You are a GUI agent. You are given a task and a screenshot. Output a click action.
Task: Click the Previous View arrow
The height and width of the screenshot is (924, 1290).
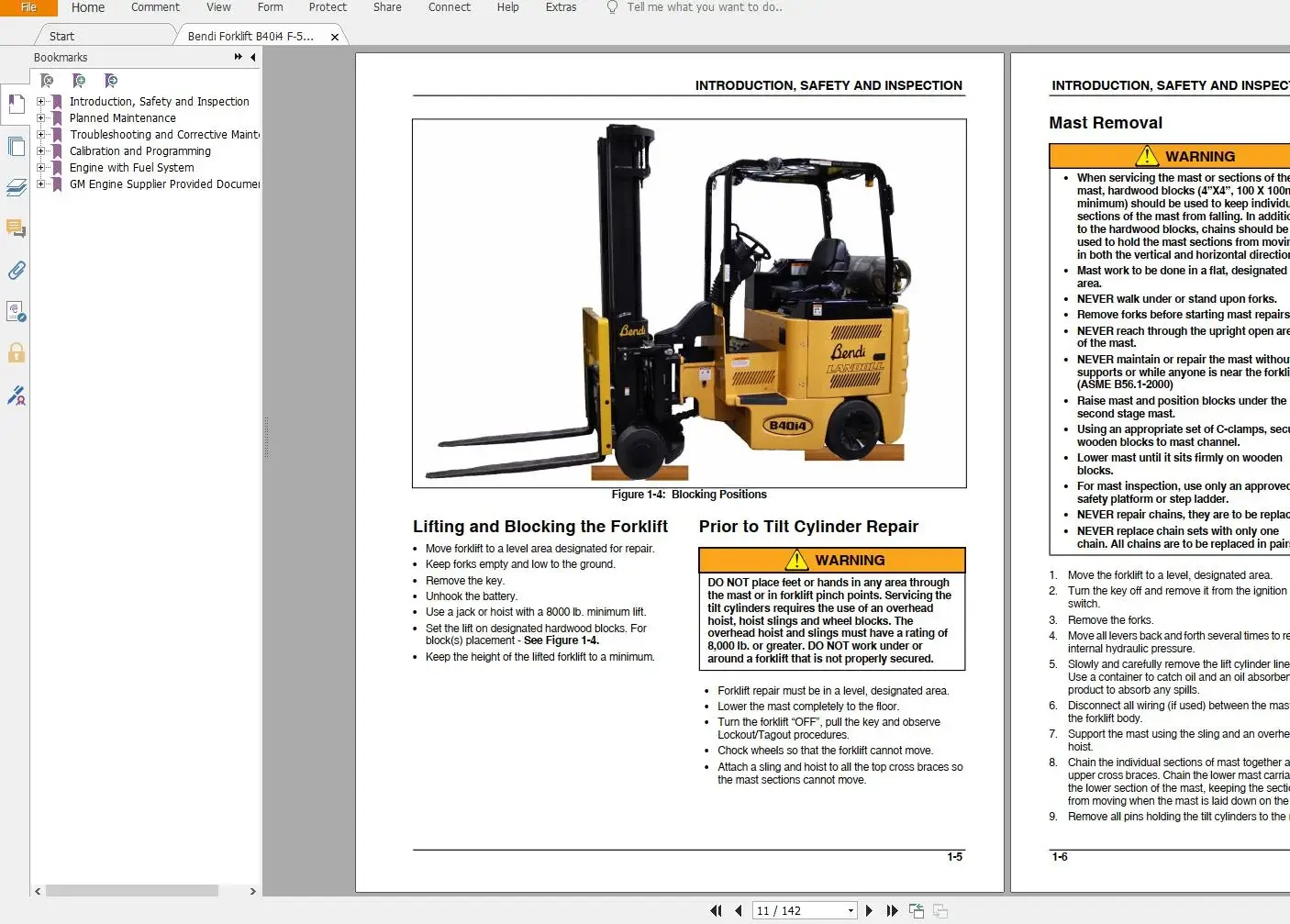click(x=917, y=909)
